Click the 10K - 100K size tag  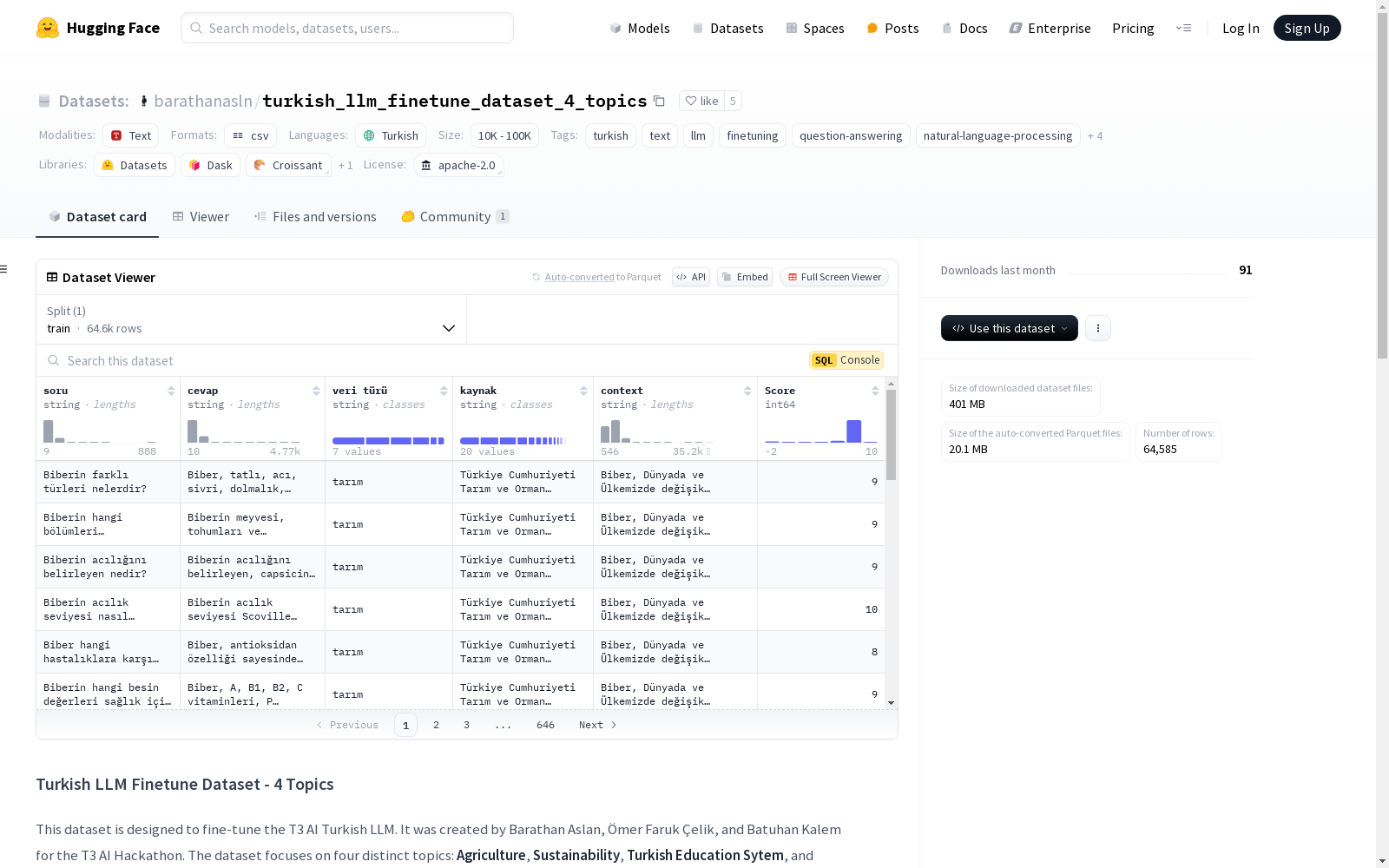[504, 135]
